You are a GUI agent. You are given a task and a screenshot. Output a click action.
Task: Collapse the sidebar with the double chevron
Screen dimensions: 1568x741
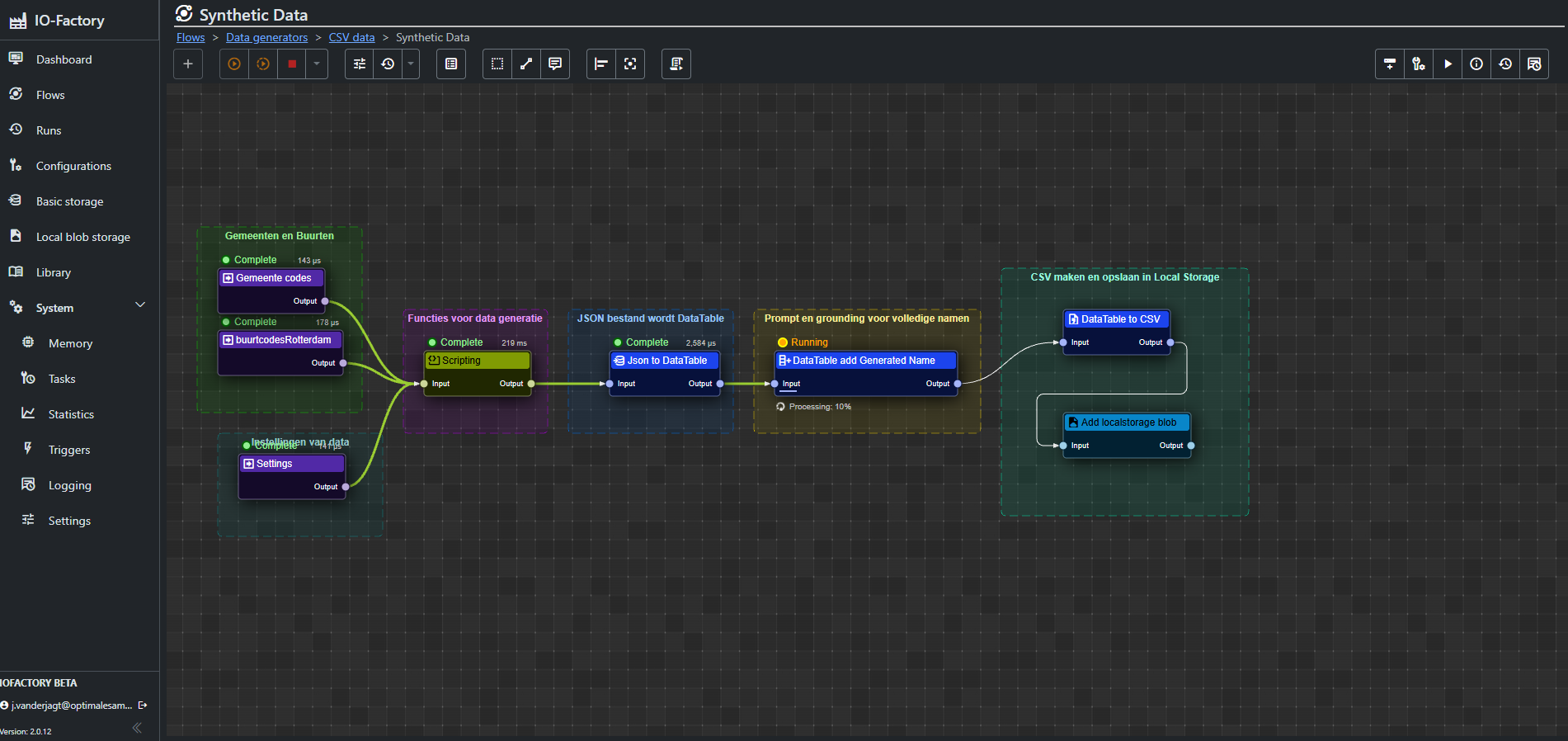tap(137, 728)
